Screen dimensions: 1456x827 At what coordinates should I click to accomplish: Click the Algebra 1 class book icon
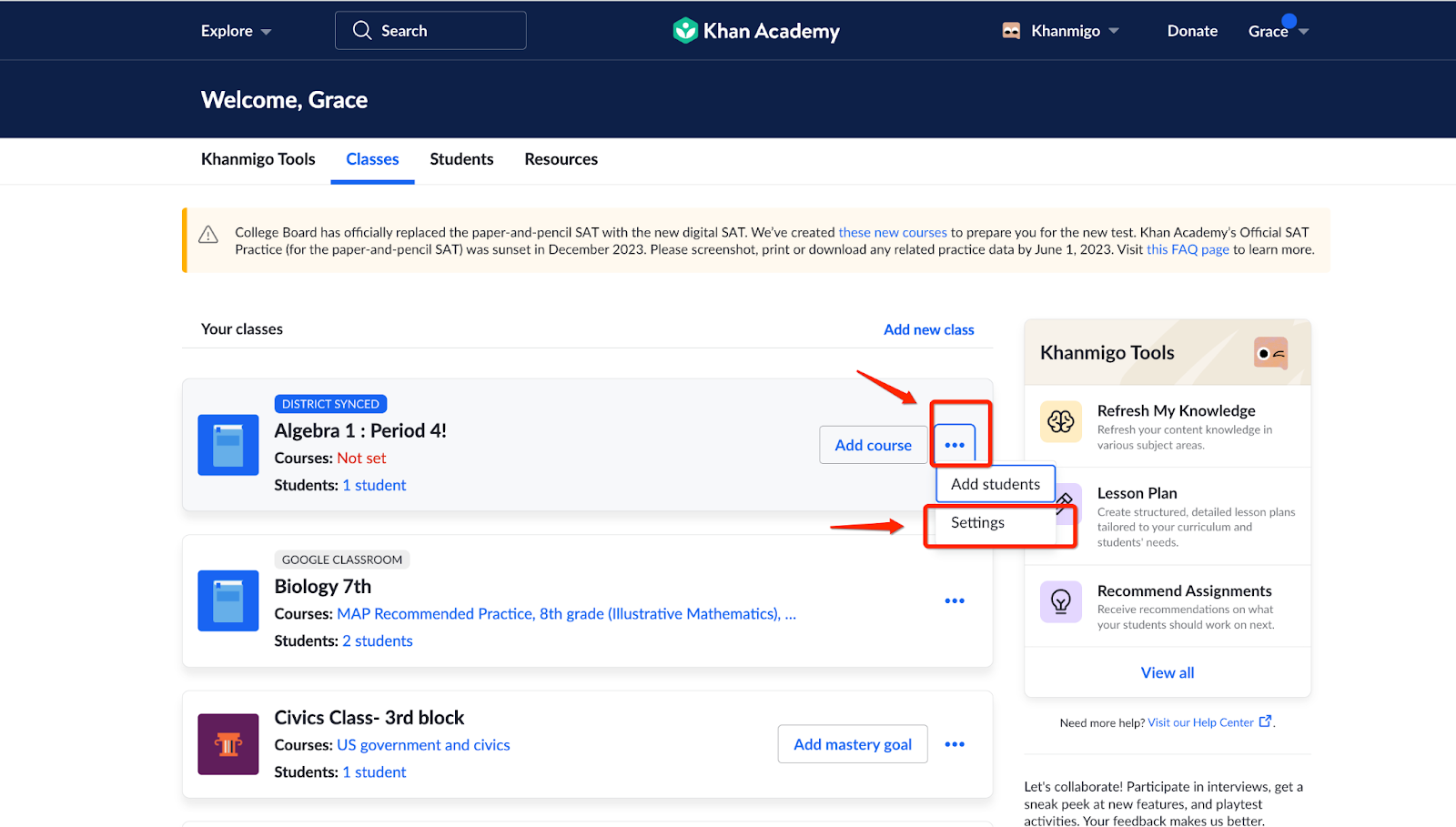coord(228,445)
